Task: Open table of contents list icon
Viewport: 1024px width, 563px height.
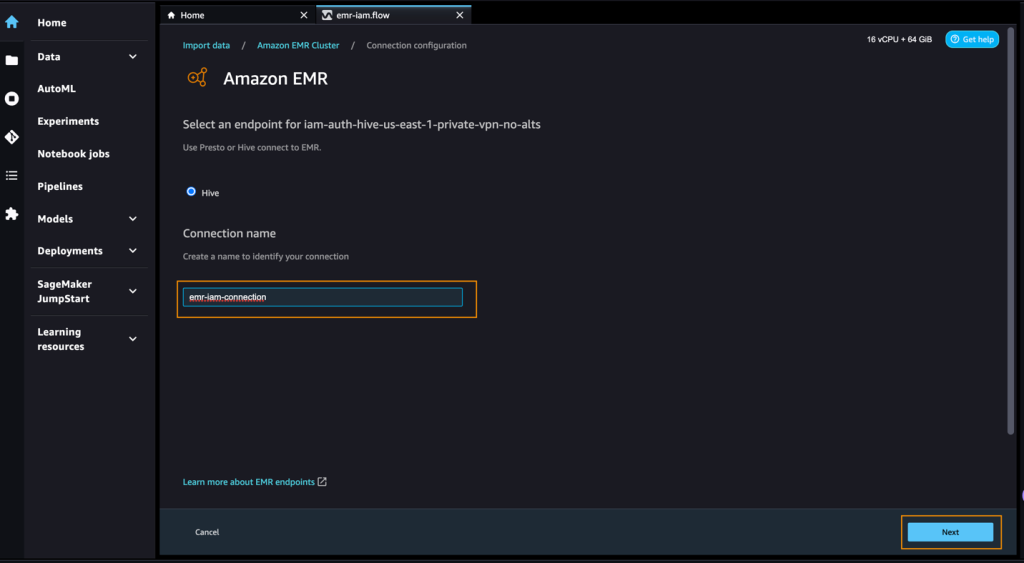Action: [x=12, y=175]
